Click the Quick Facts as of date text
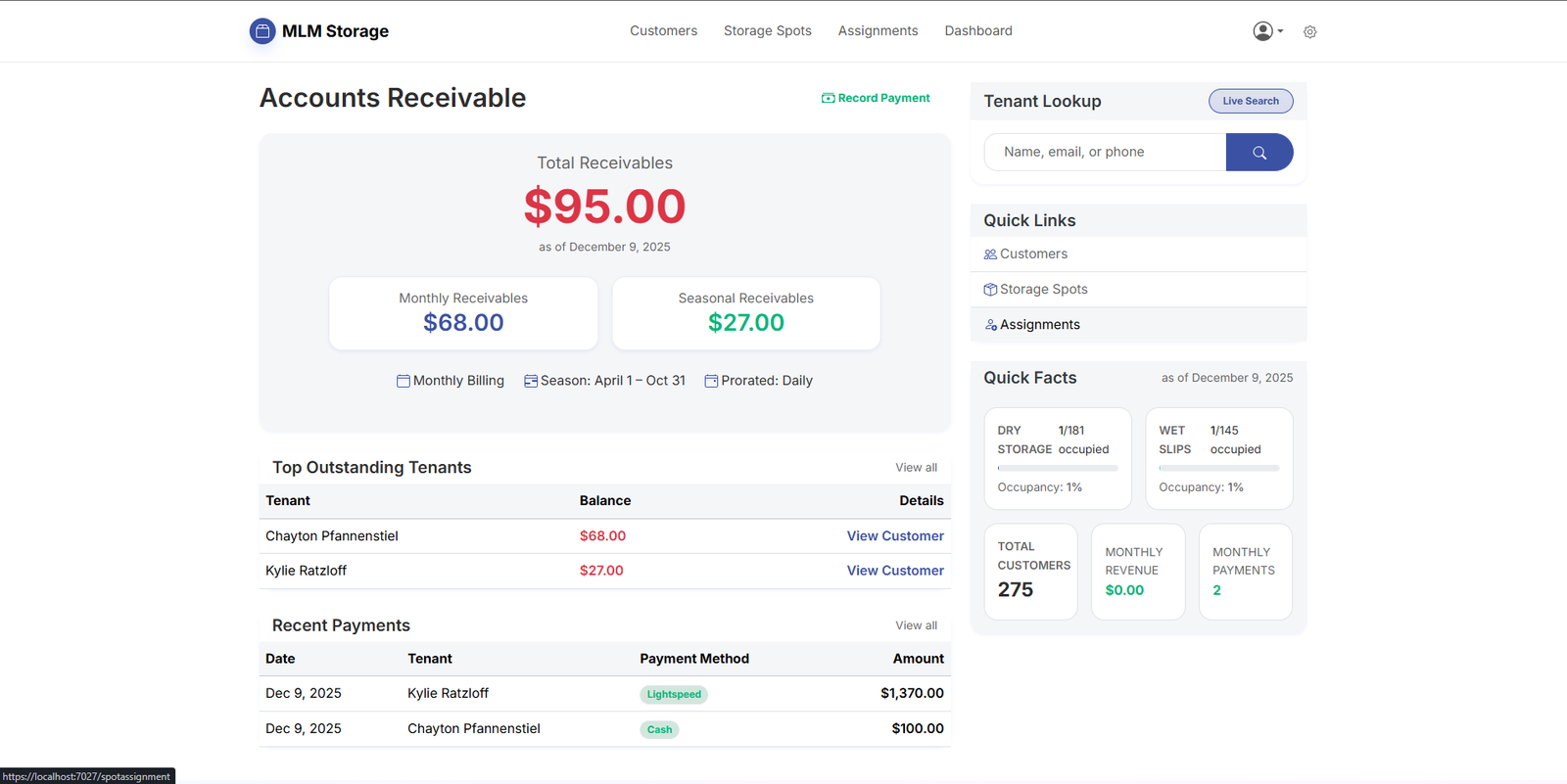 [x=1227, y=378]
